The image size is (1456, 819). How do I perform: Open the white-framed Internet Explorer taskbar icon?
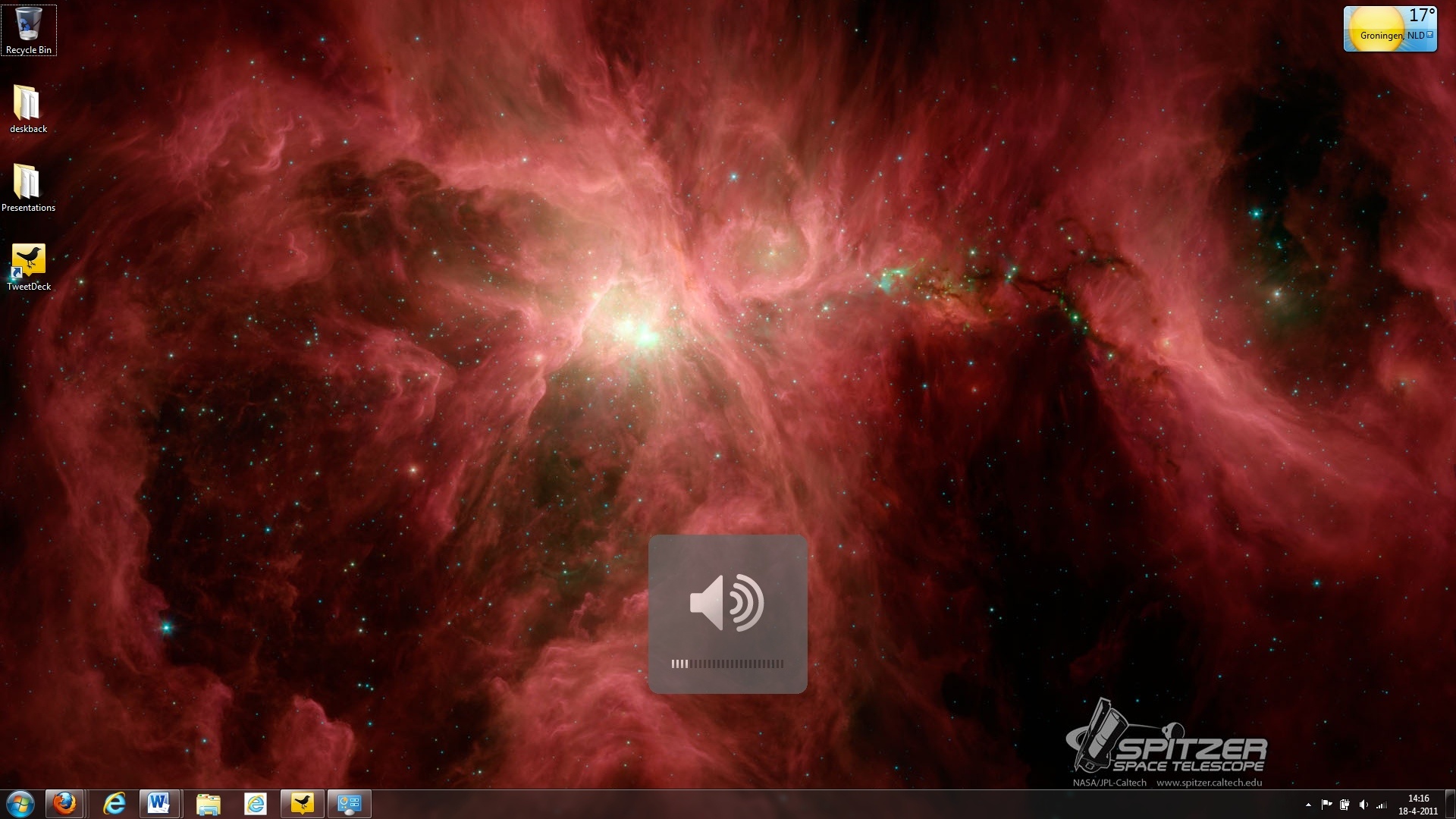(256, 804)
